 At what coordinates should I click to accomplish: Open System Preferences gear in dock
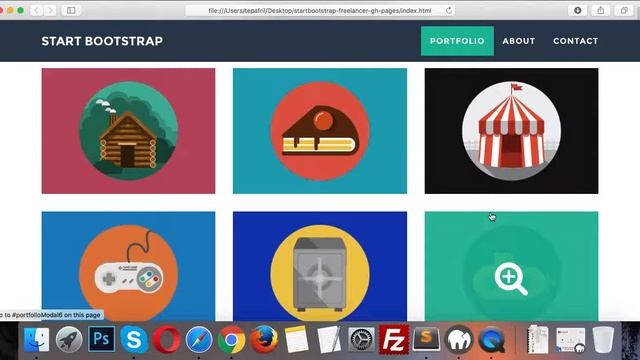point(361,339)
